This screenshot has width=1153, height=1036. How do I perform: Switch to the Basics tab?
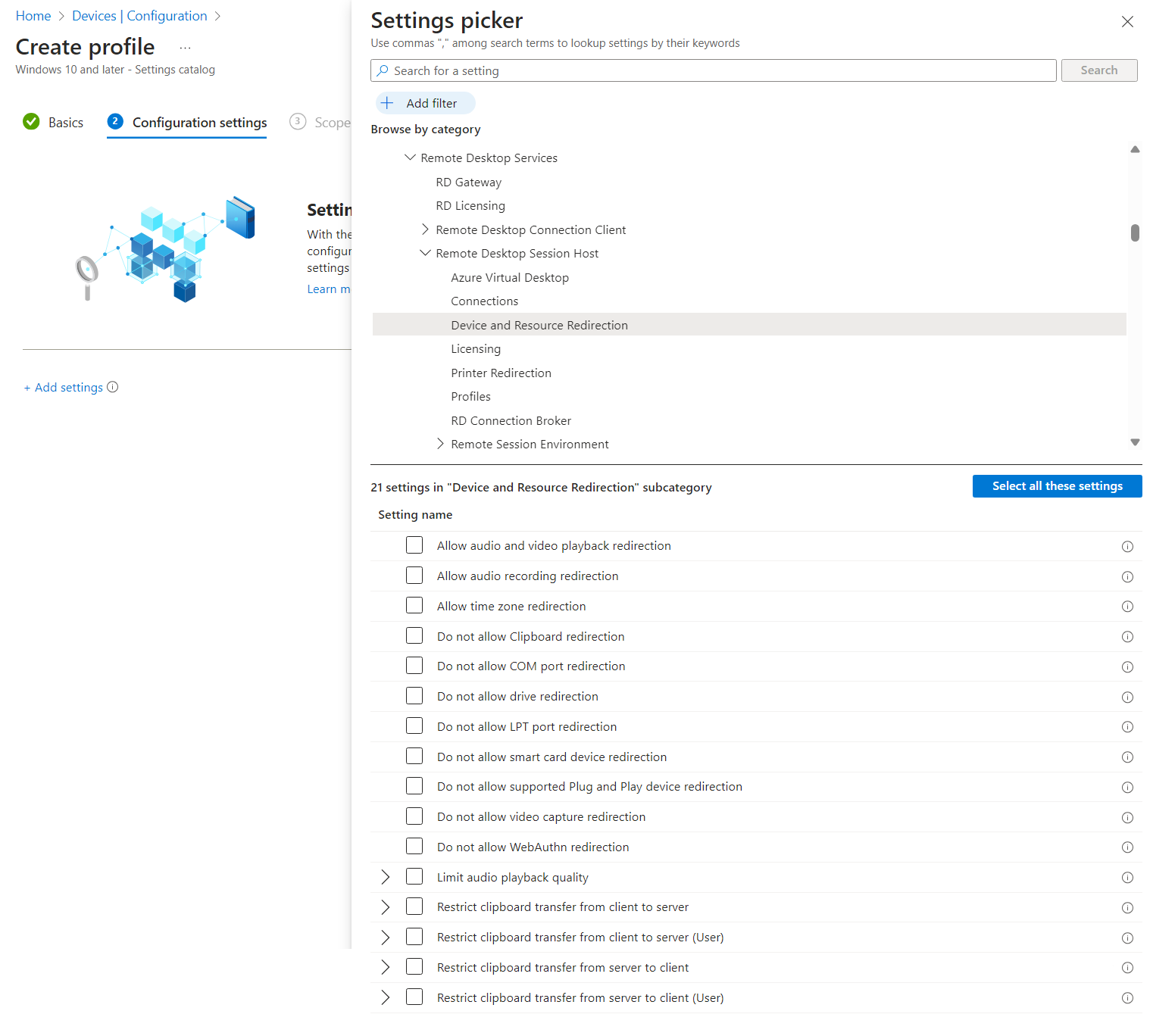pos(65,122)
